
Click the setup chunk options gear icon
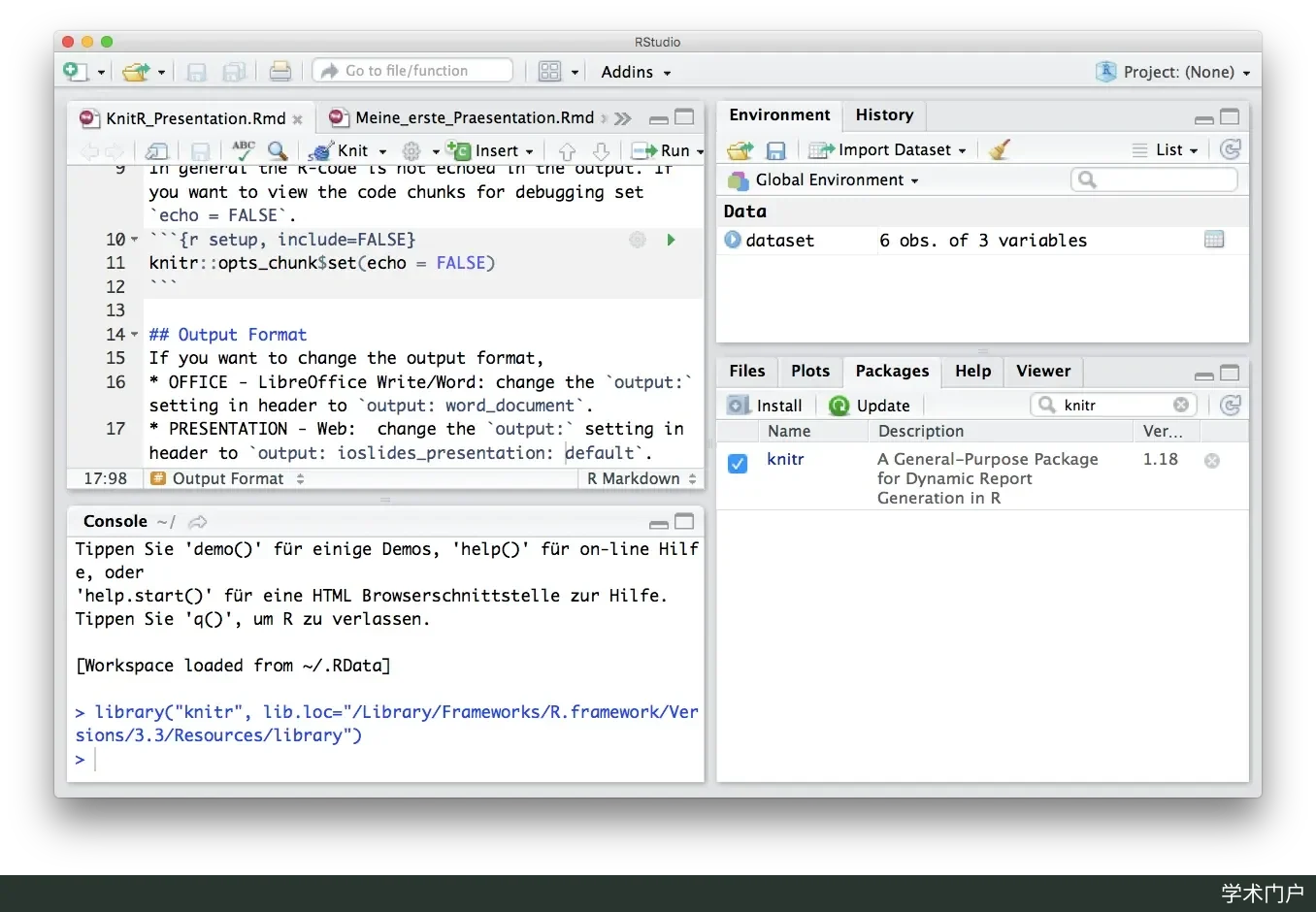638,240
